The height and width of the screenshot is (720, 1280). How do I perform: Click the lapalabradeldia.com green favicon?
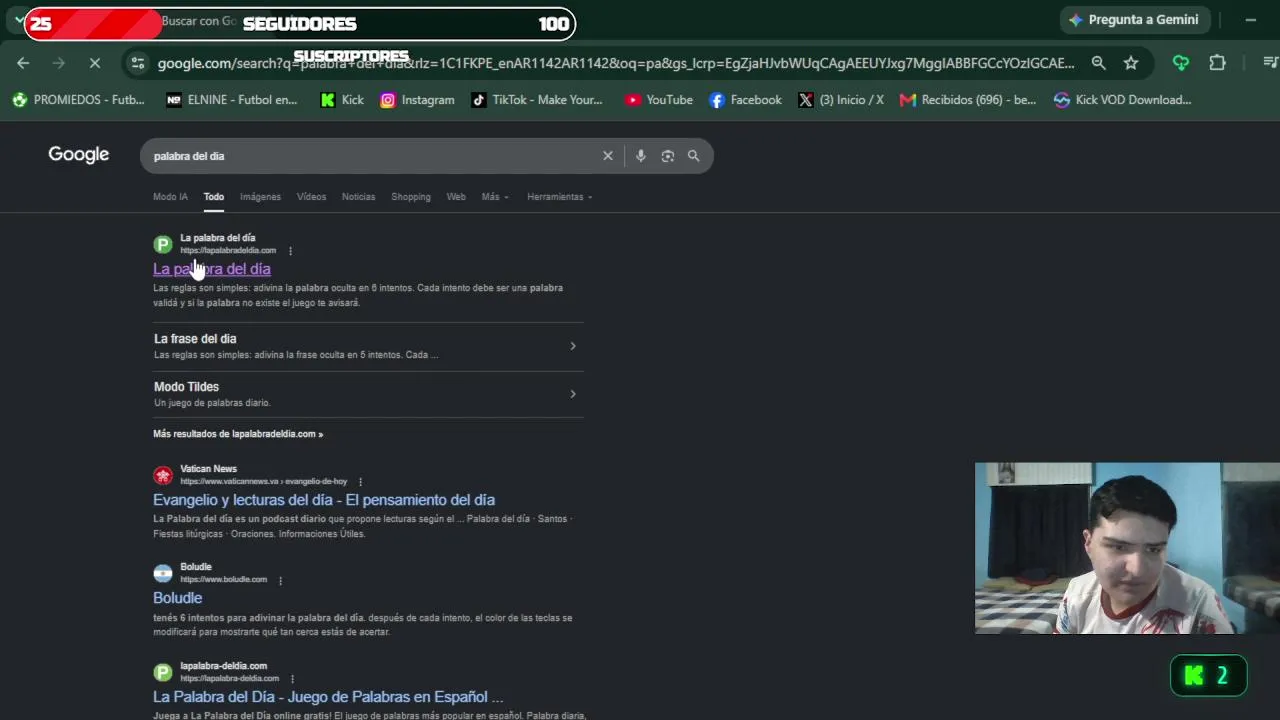pyautogui.click(x=163, y=244)
